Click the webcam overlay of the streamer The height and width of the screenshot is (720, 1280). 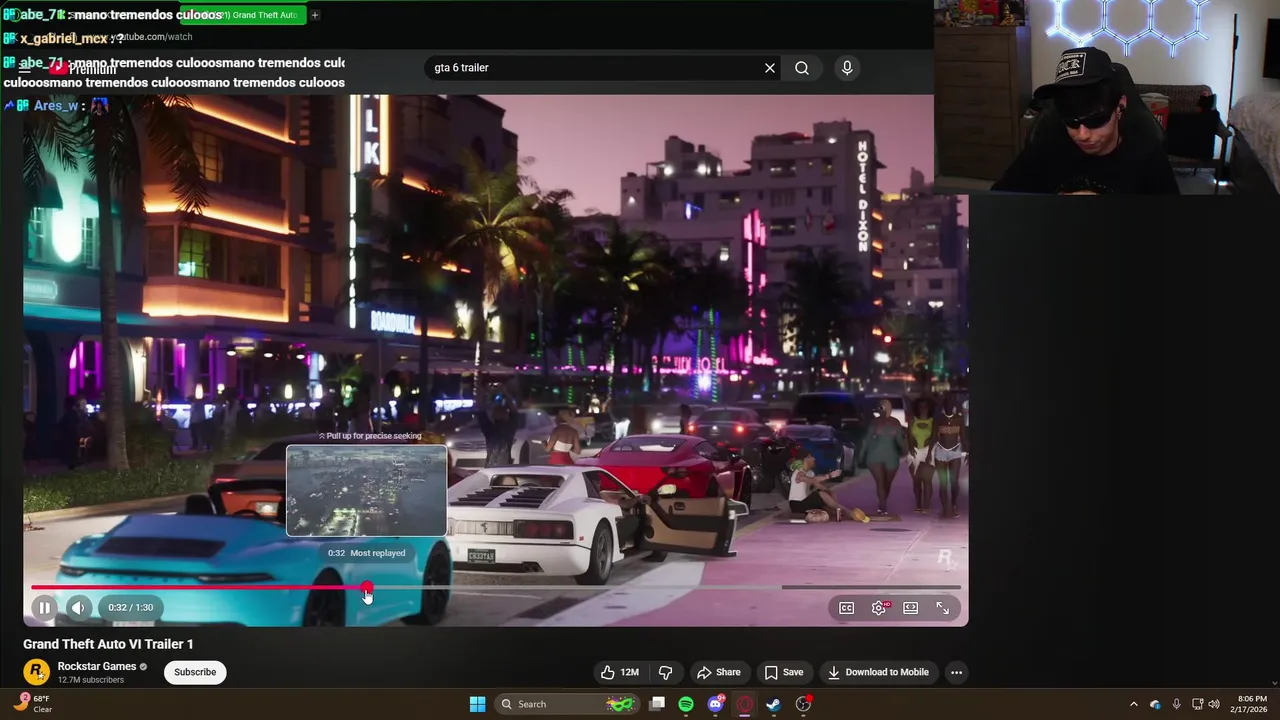click(1107, 97)
